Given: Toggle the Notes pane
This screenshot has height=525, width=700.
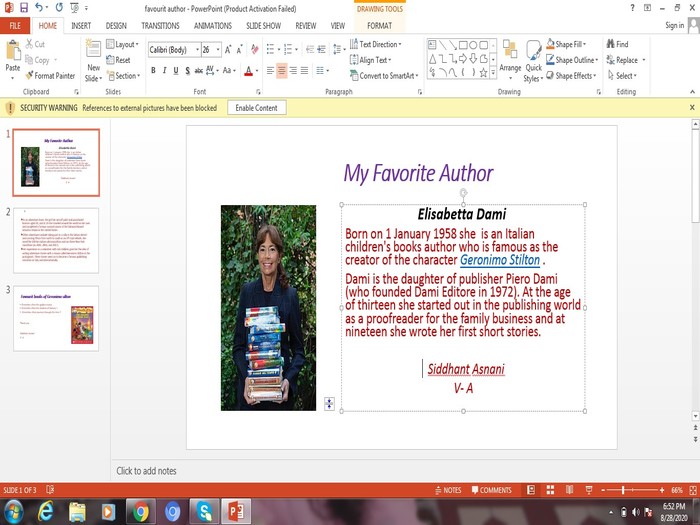Looking at the screenshot, I should click(448, 490).
